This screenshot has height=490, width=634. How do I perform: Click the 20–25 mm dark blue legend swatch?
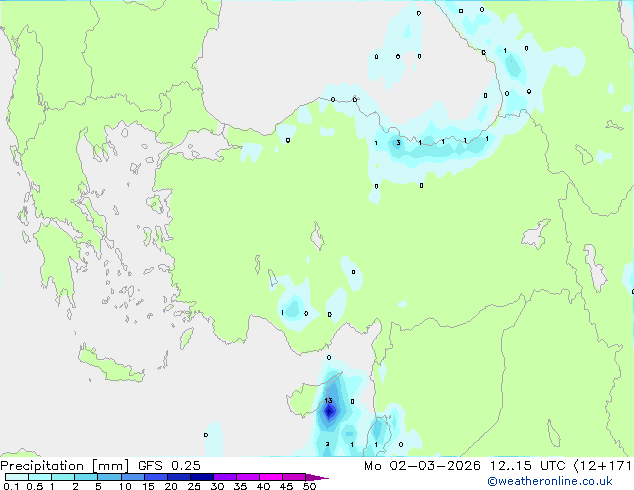click(178, 477)
